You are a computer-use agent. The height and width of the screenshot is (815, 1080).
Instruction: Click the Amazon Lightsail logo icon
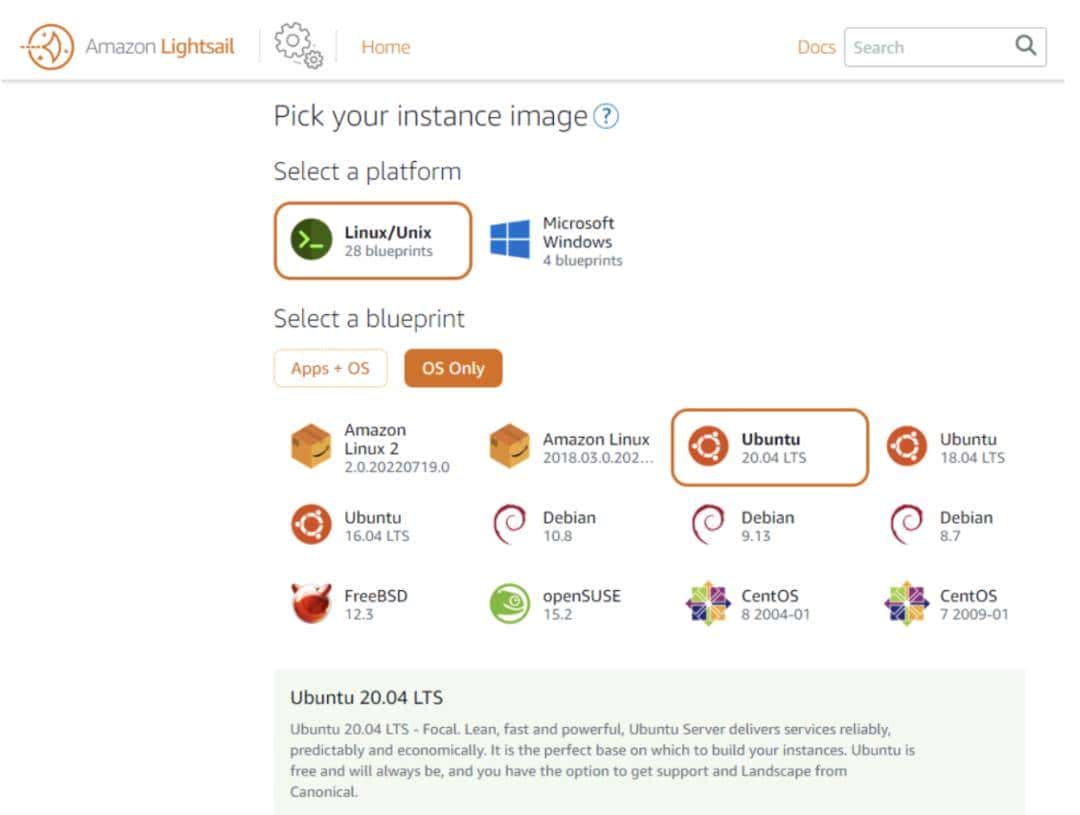(x=47, y=47)
